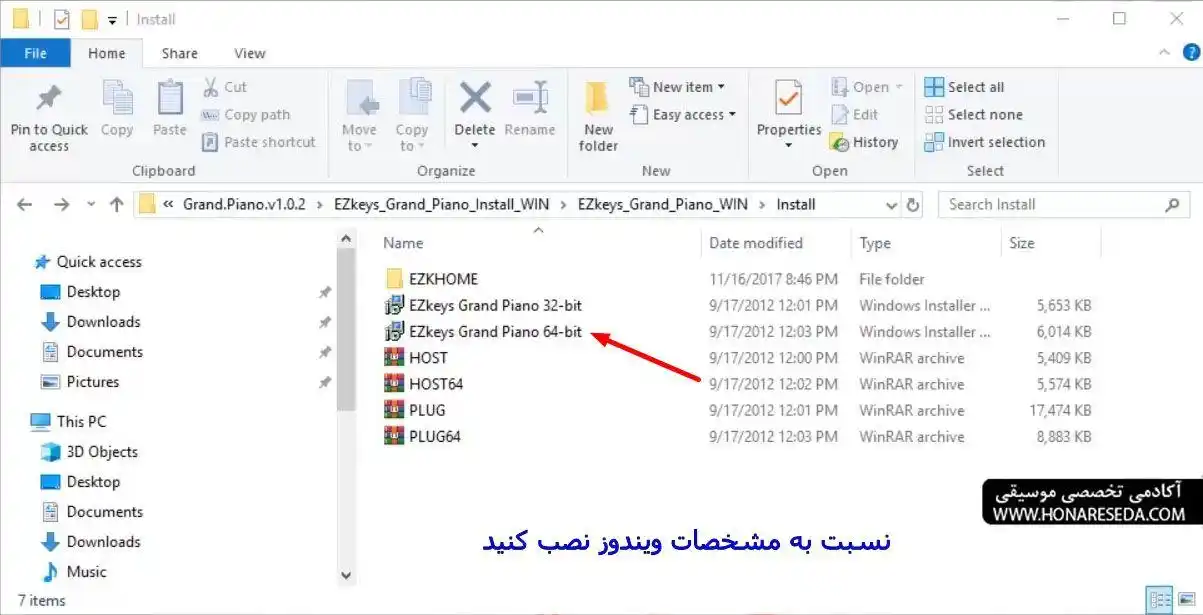Click the Properties checkmark icon
This screenshot has width=1203, height=615.
(x=789, y=97)
